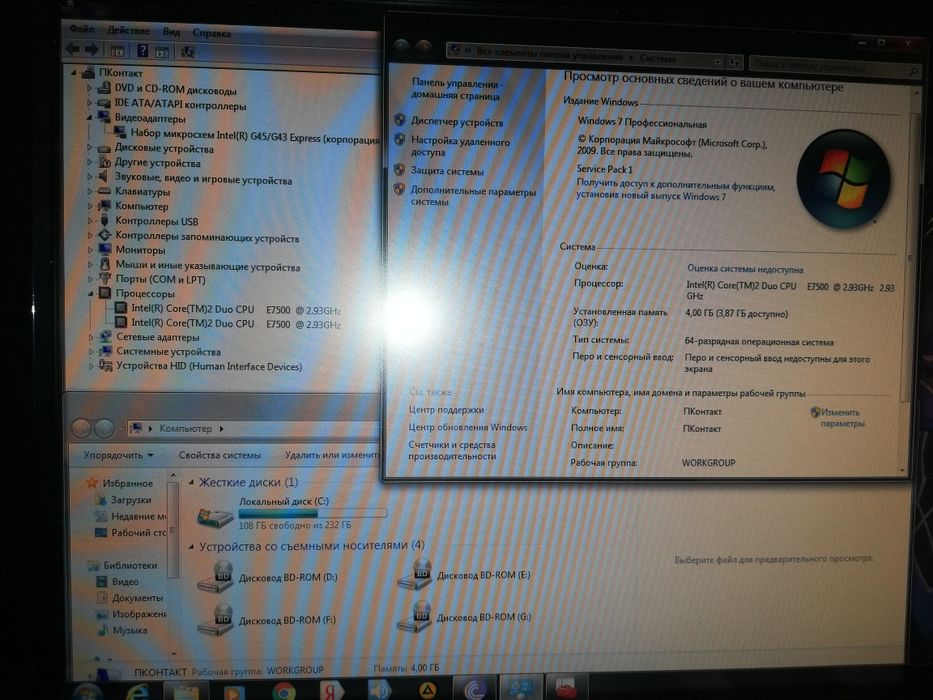Screen dimensions: 933x700
Task: Expand IDE ATA/ATAPI контроллеры
Action: pos(89,103)
